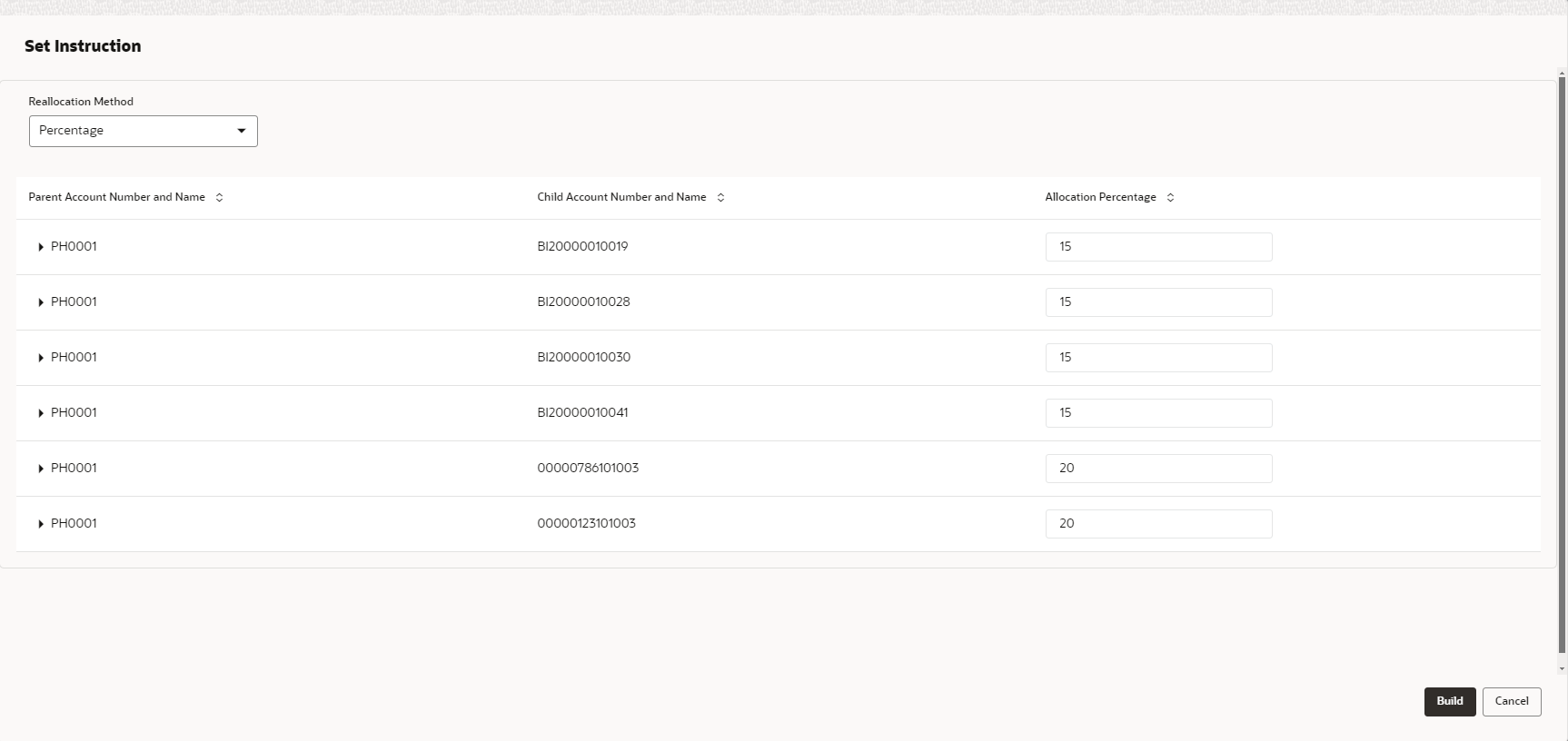The width and height of the screenshot is (1568, 741).
Task: Sort by Parent Account Number and Name
Action: 219,197
